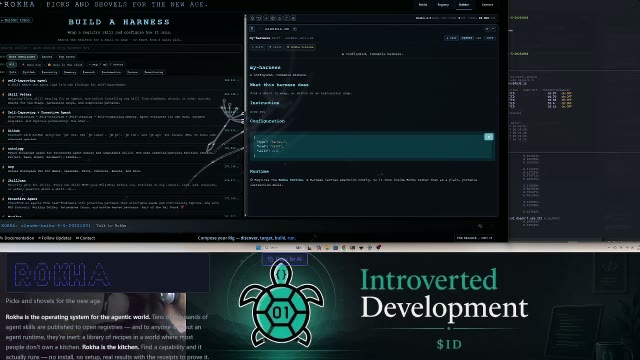Click the Rokha runtime chip under my-harness

[300, 47]
